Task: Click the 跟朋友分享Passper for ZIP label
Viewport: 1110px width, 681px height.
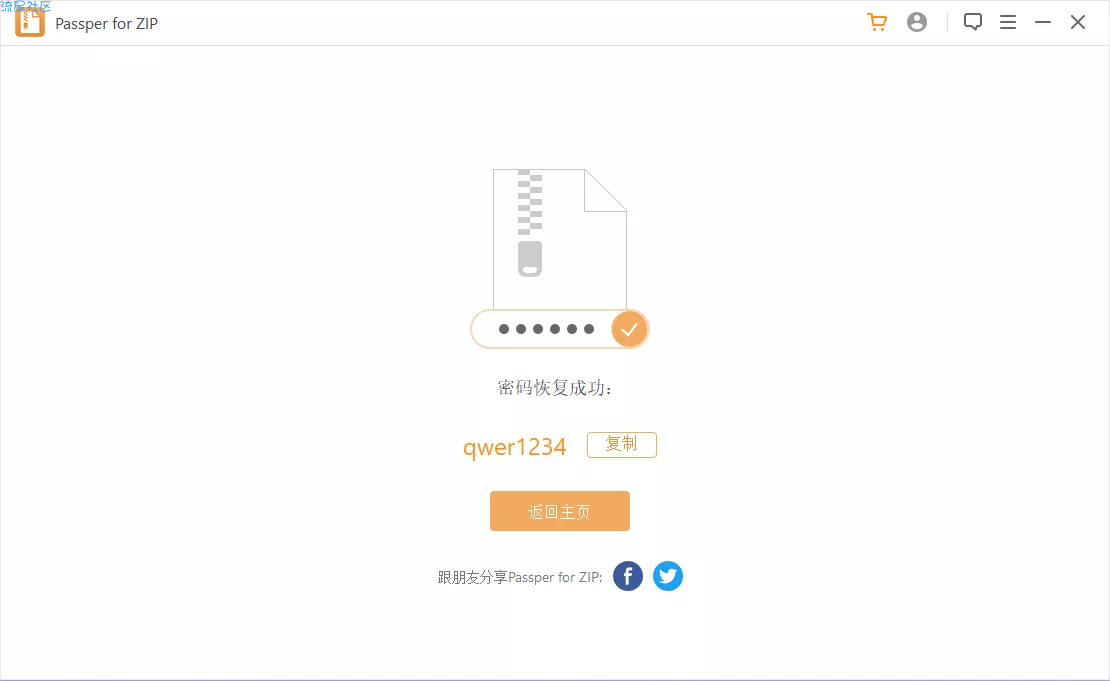Action: pyautogui.click(x=520, y=577)
